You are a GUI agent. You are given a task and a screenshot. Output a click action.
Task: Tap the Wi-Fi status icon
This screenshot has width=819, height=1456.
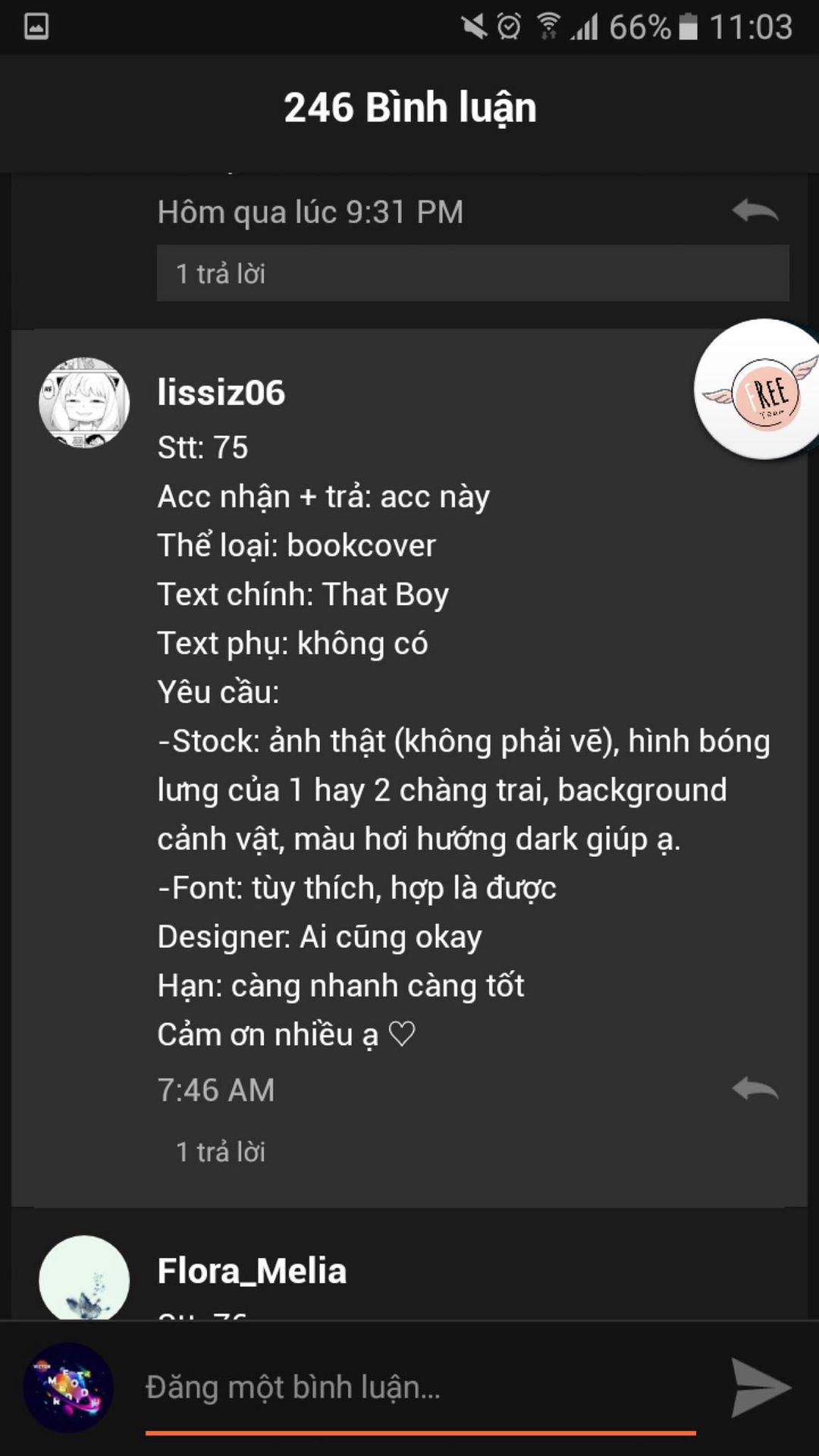click(x=548, y=27)
